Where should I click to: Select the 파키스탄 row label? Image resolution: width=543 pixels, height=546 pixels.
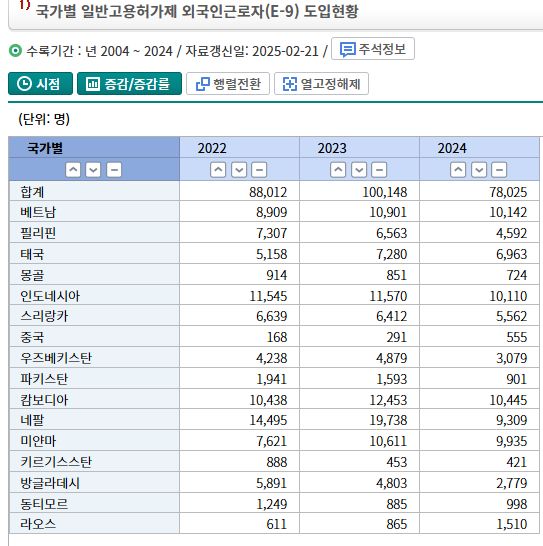(44, 379)
